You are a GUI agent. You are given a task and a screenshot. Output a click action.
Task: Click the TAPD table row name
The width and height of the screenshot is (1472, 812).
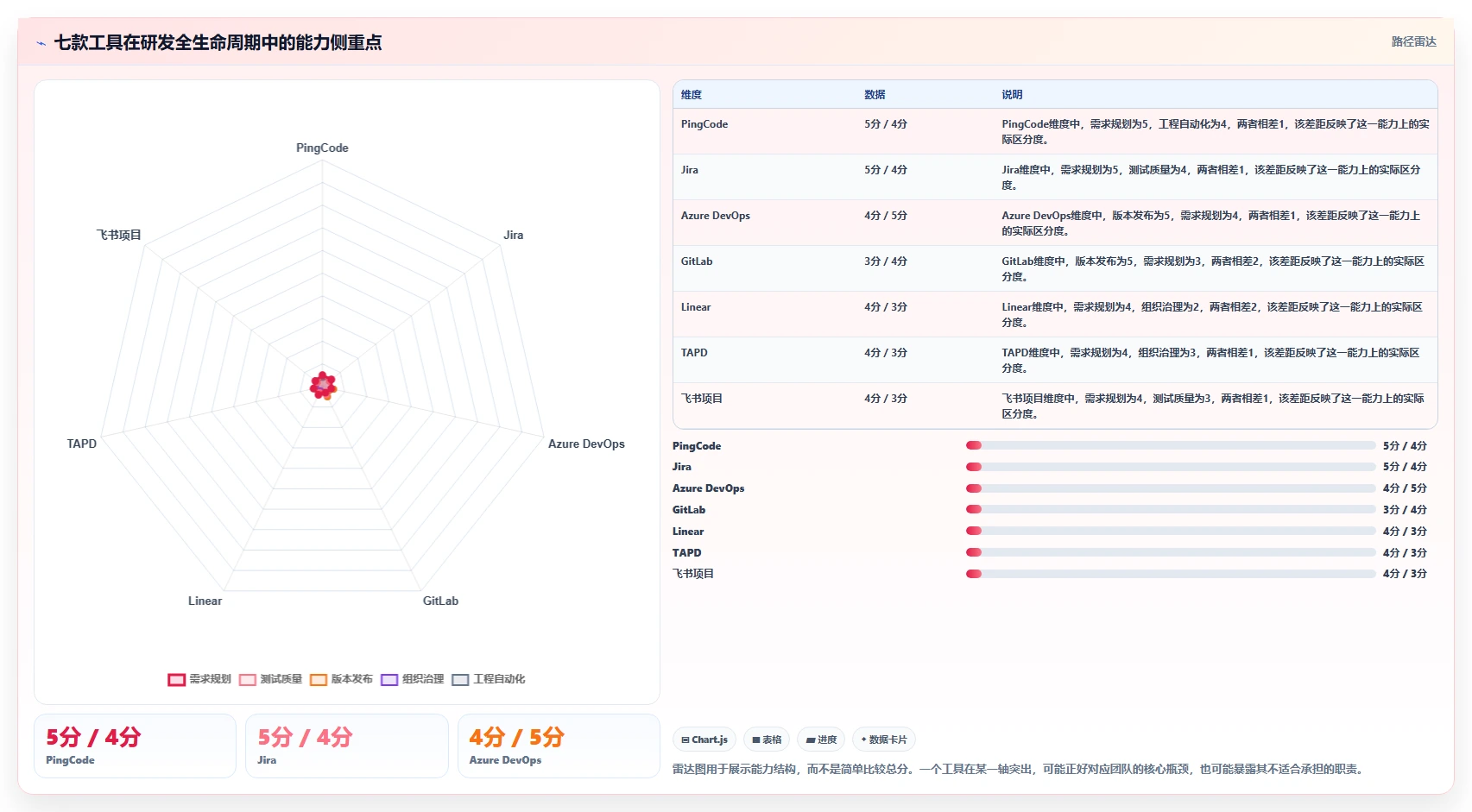pyautogui.click(x=694, y=353)
